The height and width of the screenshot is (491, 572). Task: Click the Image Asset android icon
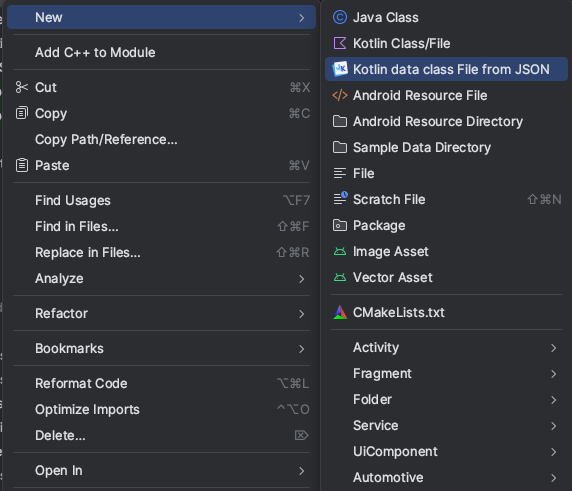(x=340, y=251)
